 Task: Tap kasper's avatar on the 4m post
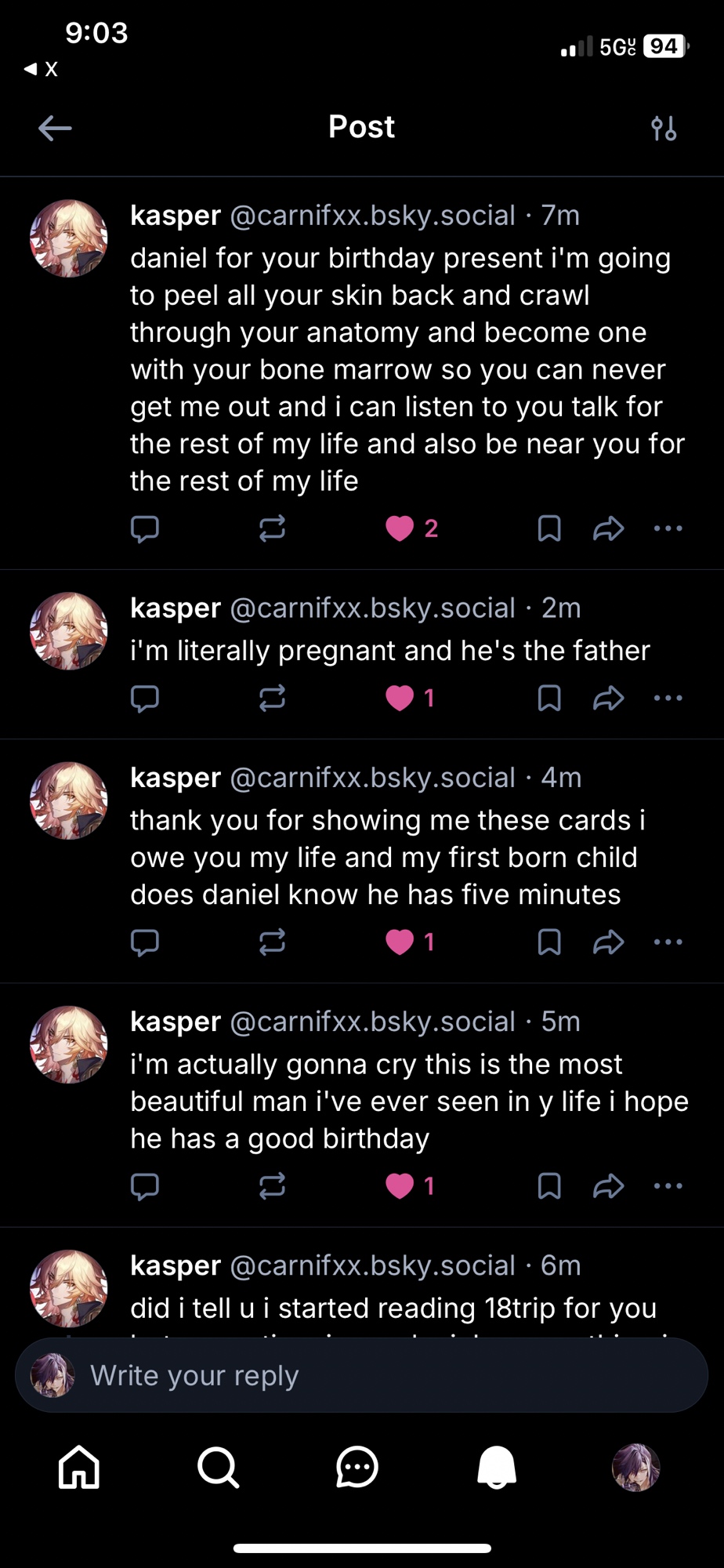(69, 800)
